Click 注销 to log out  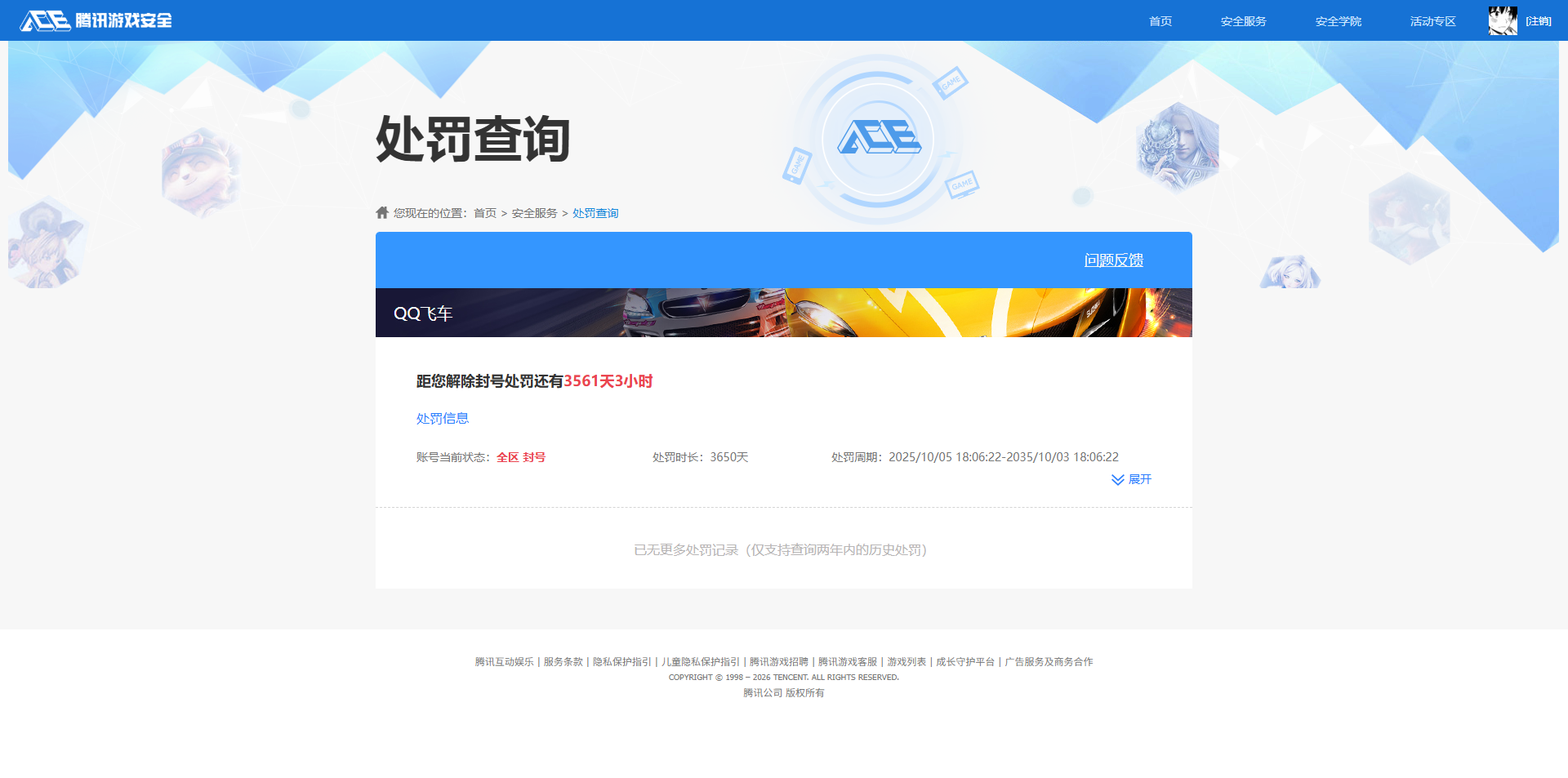coord(1539,20)
